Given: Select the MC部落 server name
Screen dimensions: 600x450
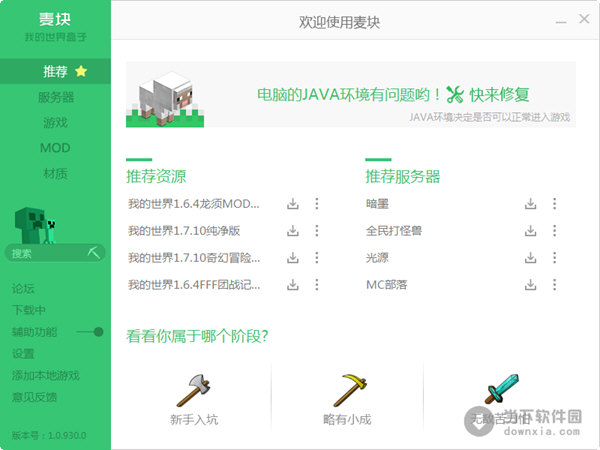Looking at the screenshot, I should tap(386, 285).
